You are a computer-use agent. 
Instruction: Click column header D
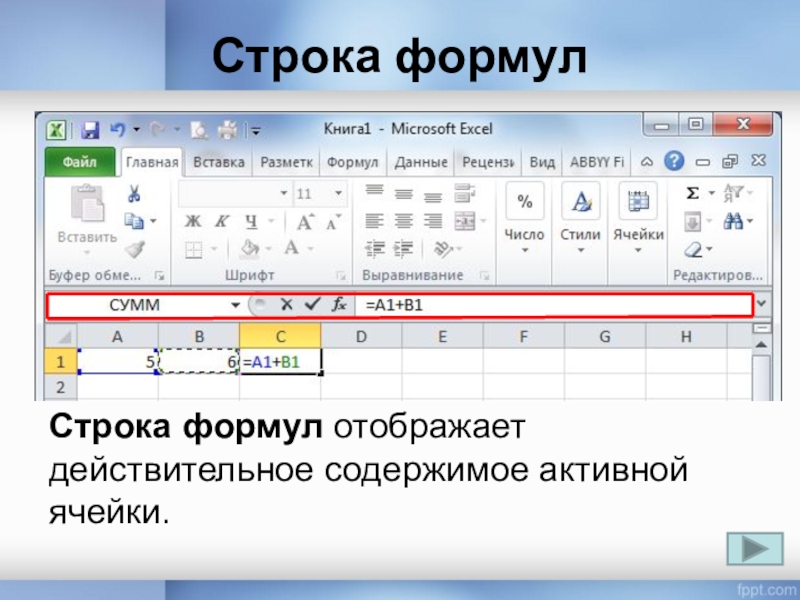pos(361,337)
